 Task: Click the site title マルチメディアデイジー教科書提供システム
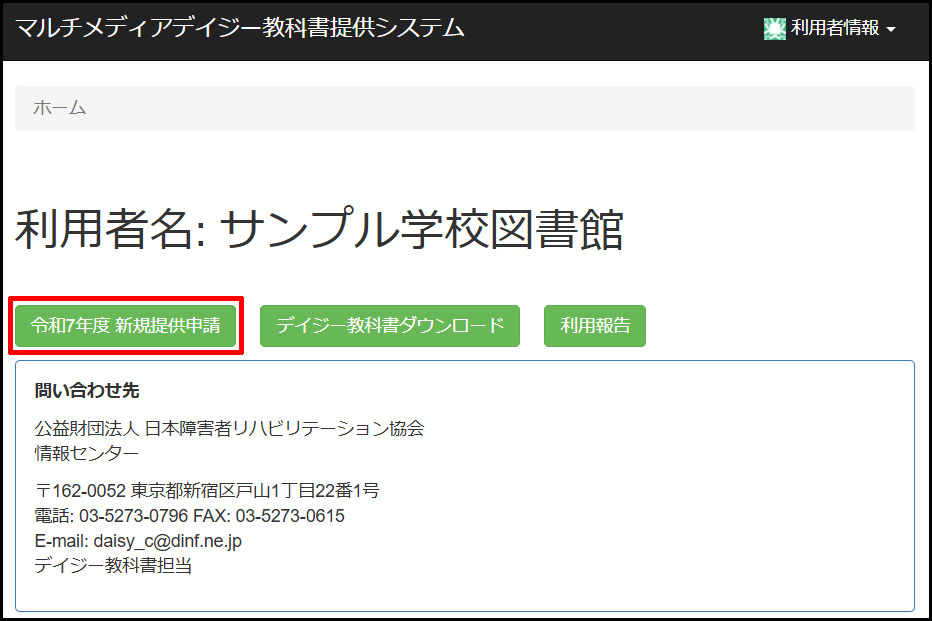point(240,30)
